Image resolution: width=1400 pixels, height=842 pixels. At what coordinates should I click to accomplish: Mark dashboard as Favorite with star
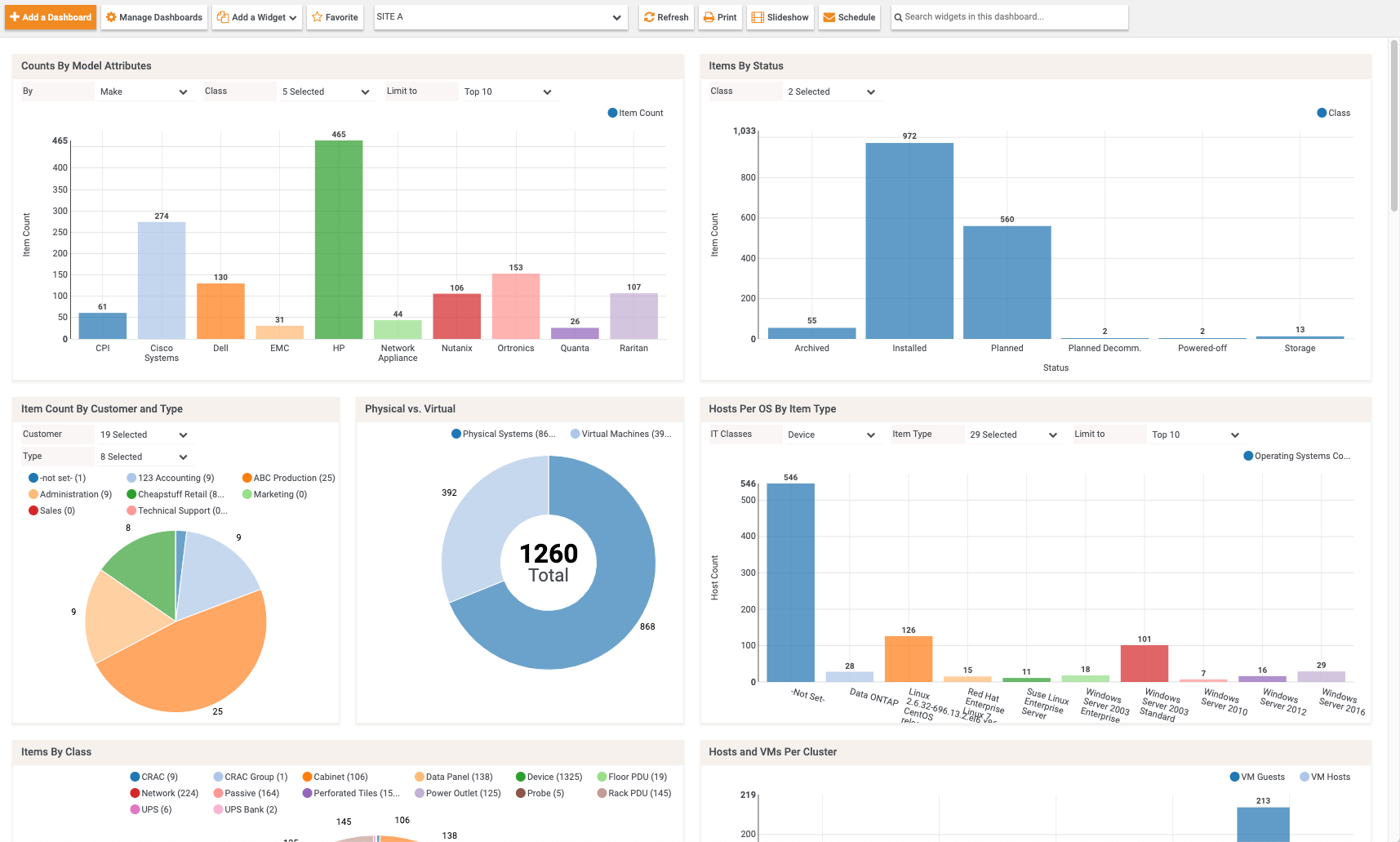coord(336,17)
